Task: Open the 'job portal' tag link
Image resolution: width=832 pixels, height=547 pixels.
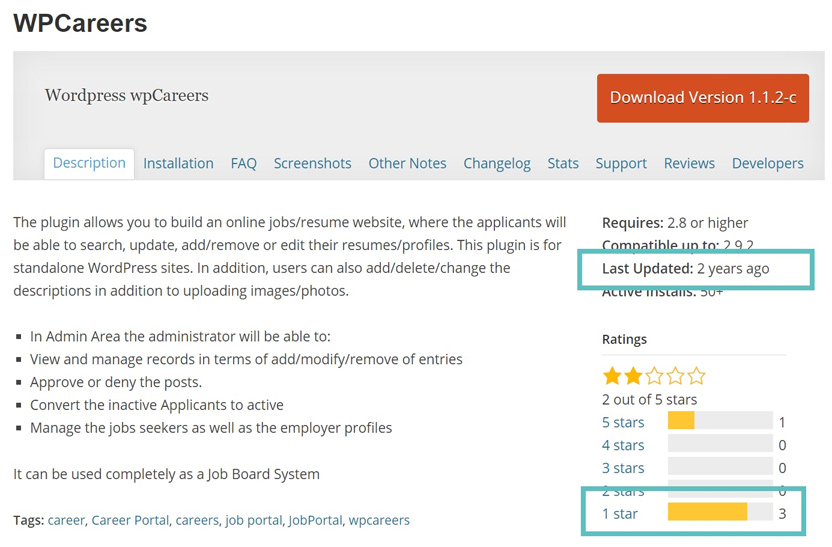Action: [254, 520]
